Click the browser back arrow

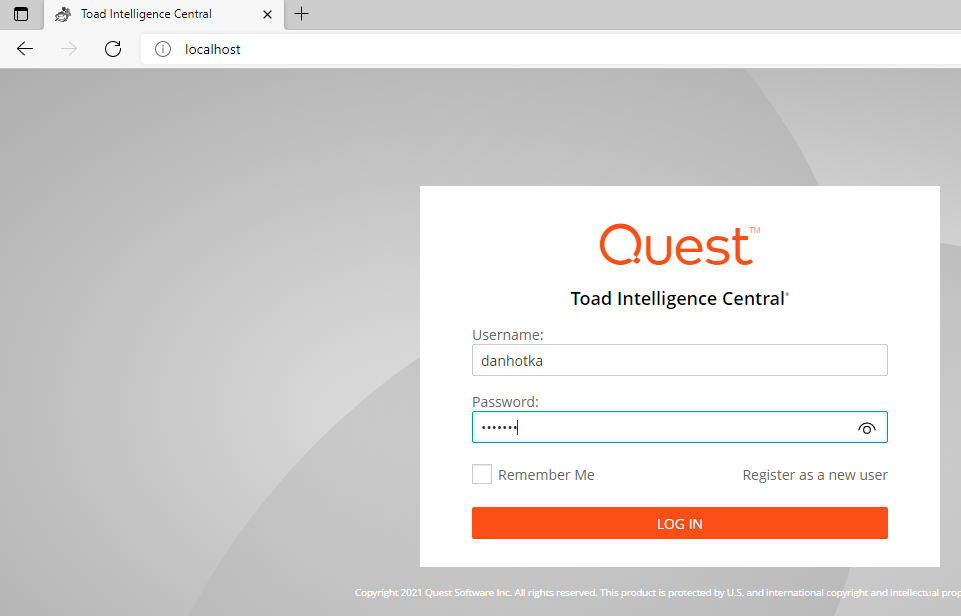[25, 49]
